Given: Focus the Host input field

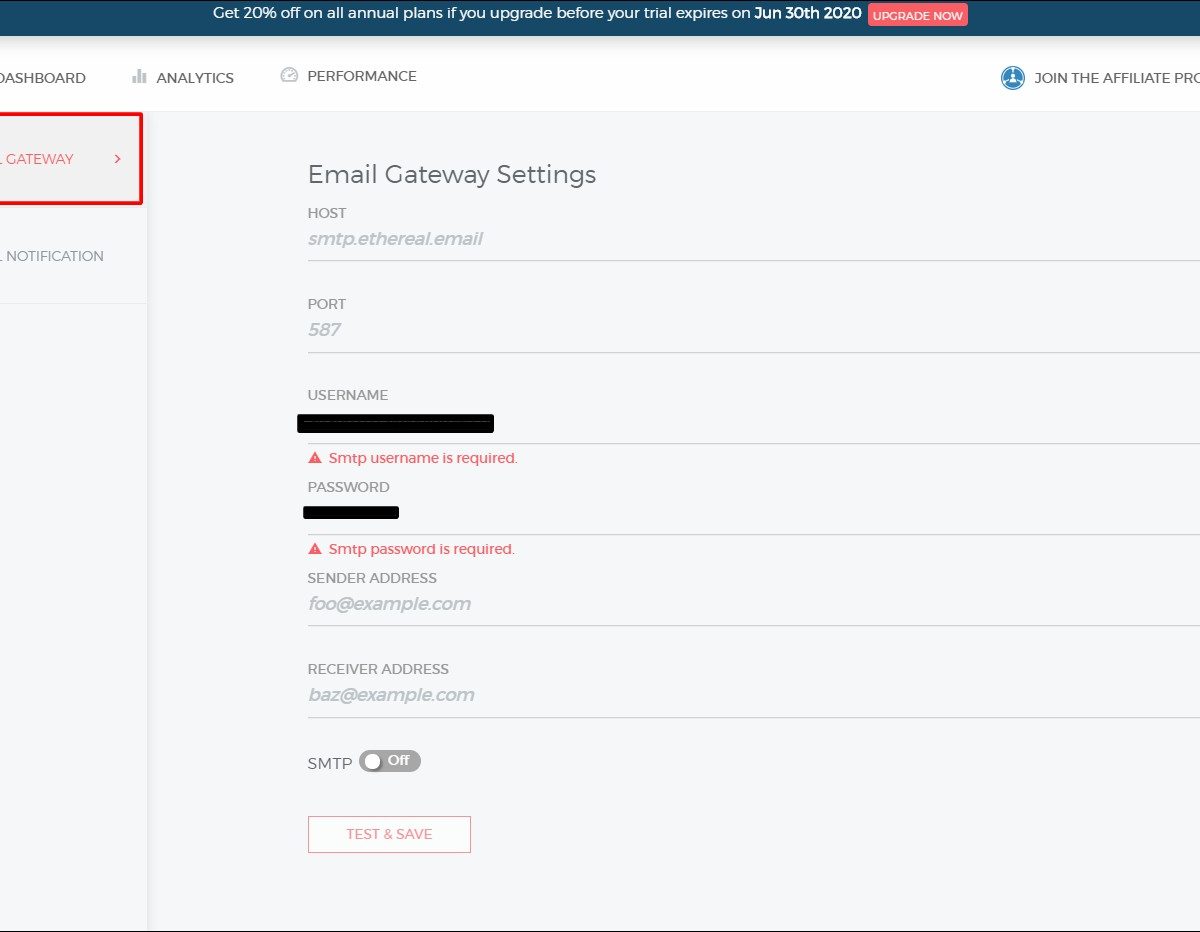Looking at the screenshot, I should click(750, 240).
